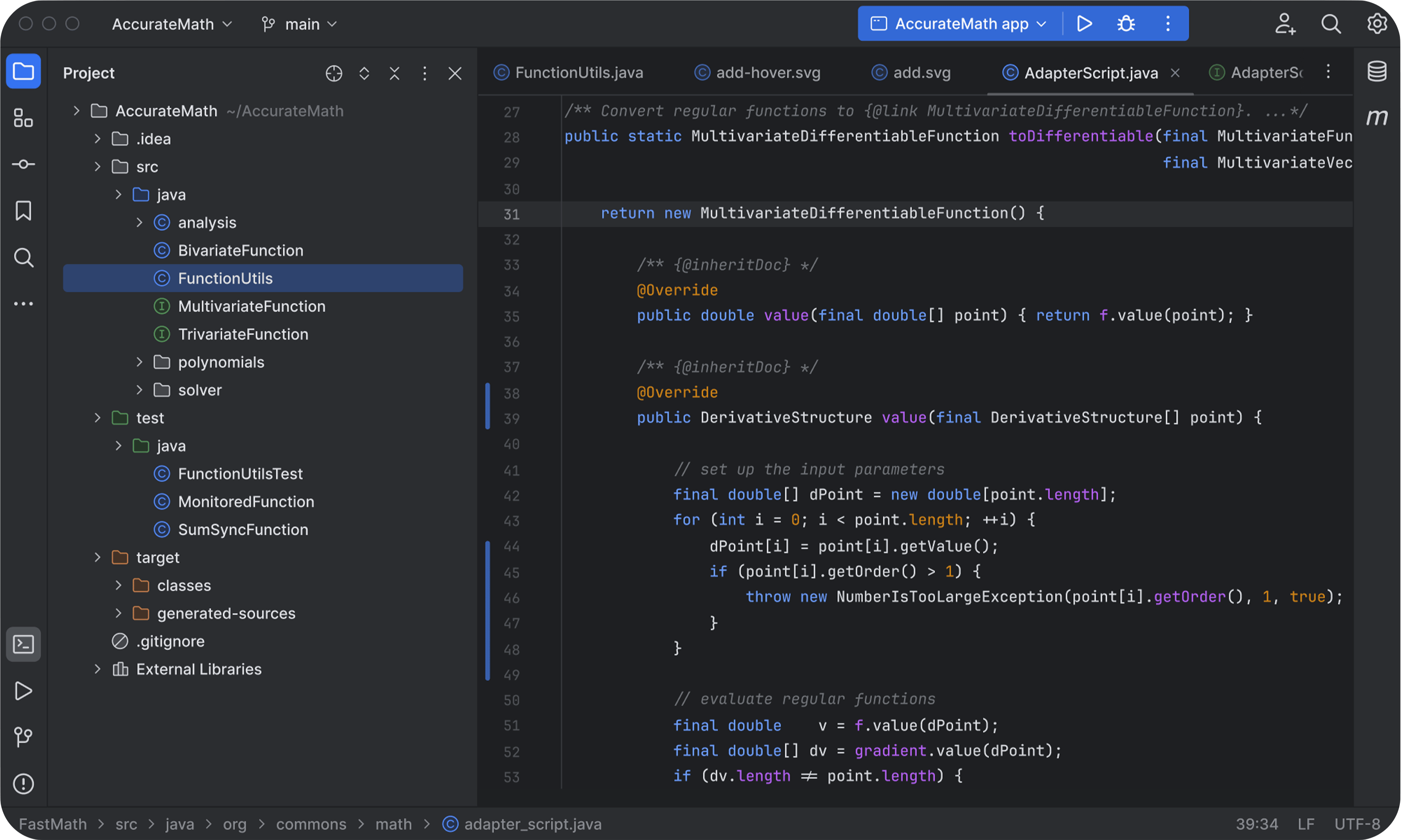Change LF line separator
1401x840 pixels.
[x=1306, y=824]
